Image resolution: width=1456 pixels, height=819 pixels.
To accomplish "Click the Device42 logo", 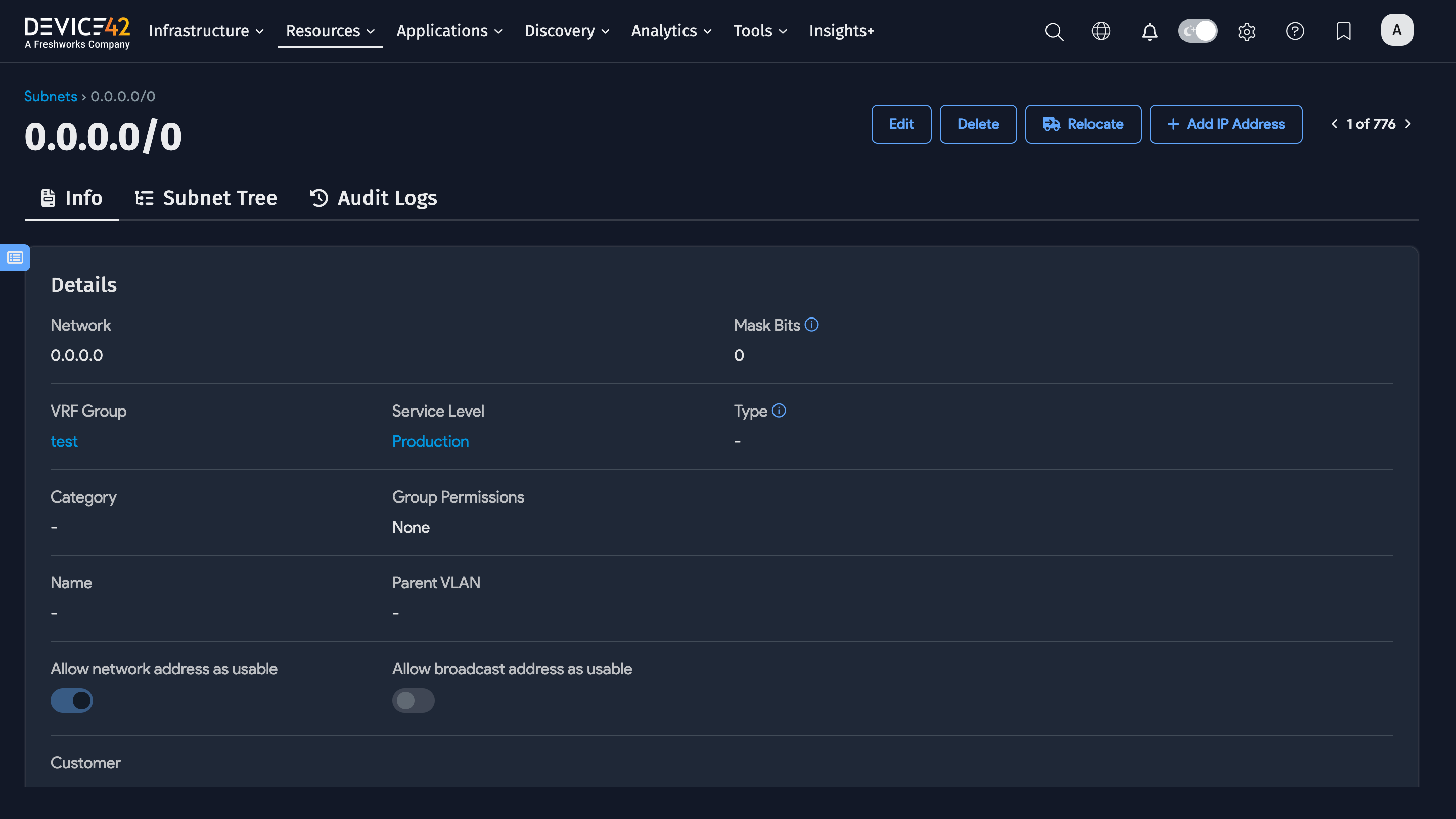I will pyautogui.click(x=77, y=31).
